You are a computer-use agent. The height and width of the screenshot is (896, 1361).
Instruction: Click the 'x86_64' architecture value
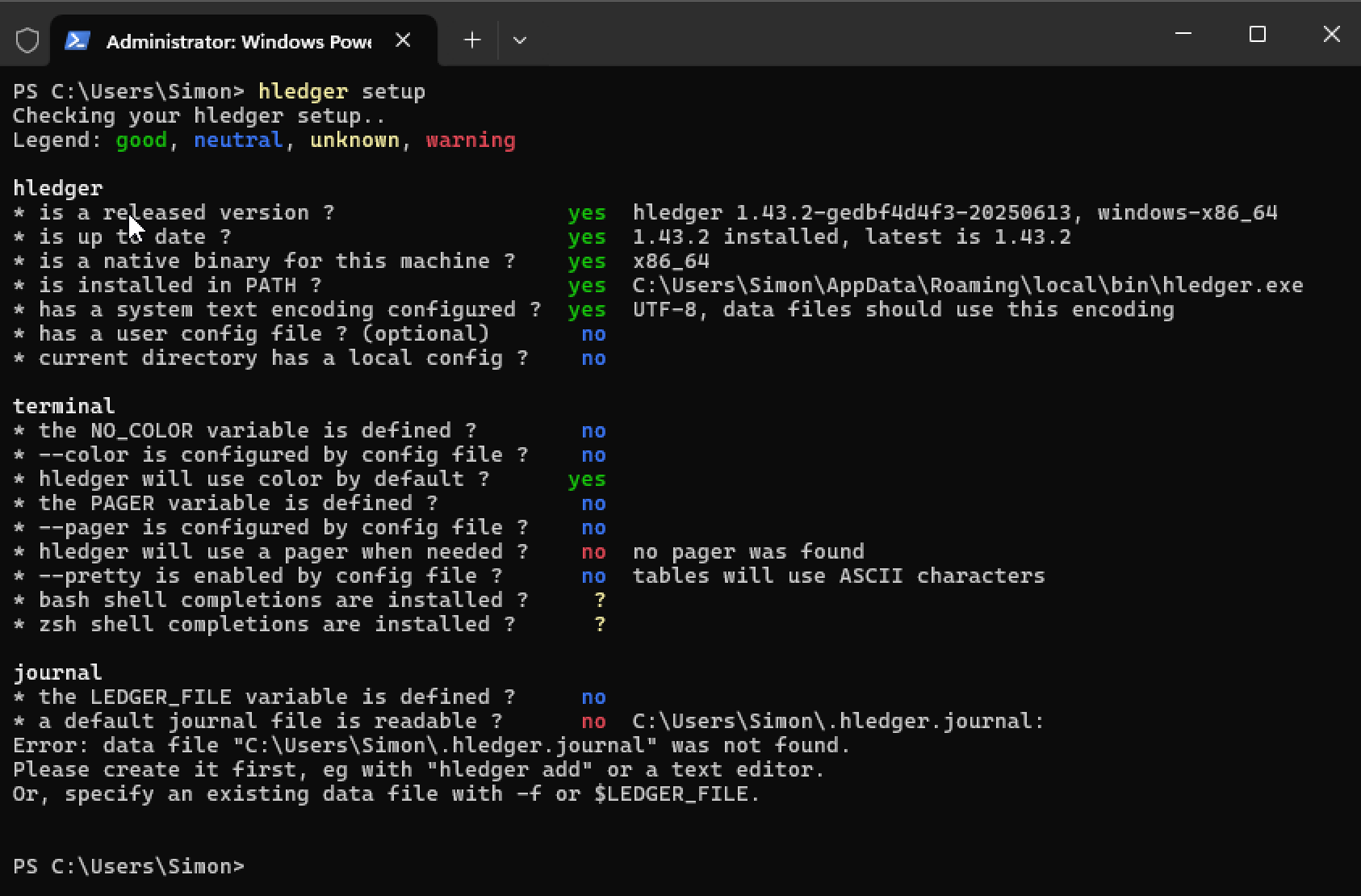coord(671,262)
